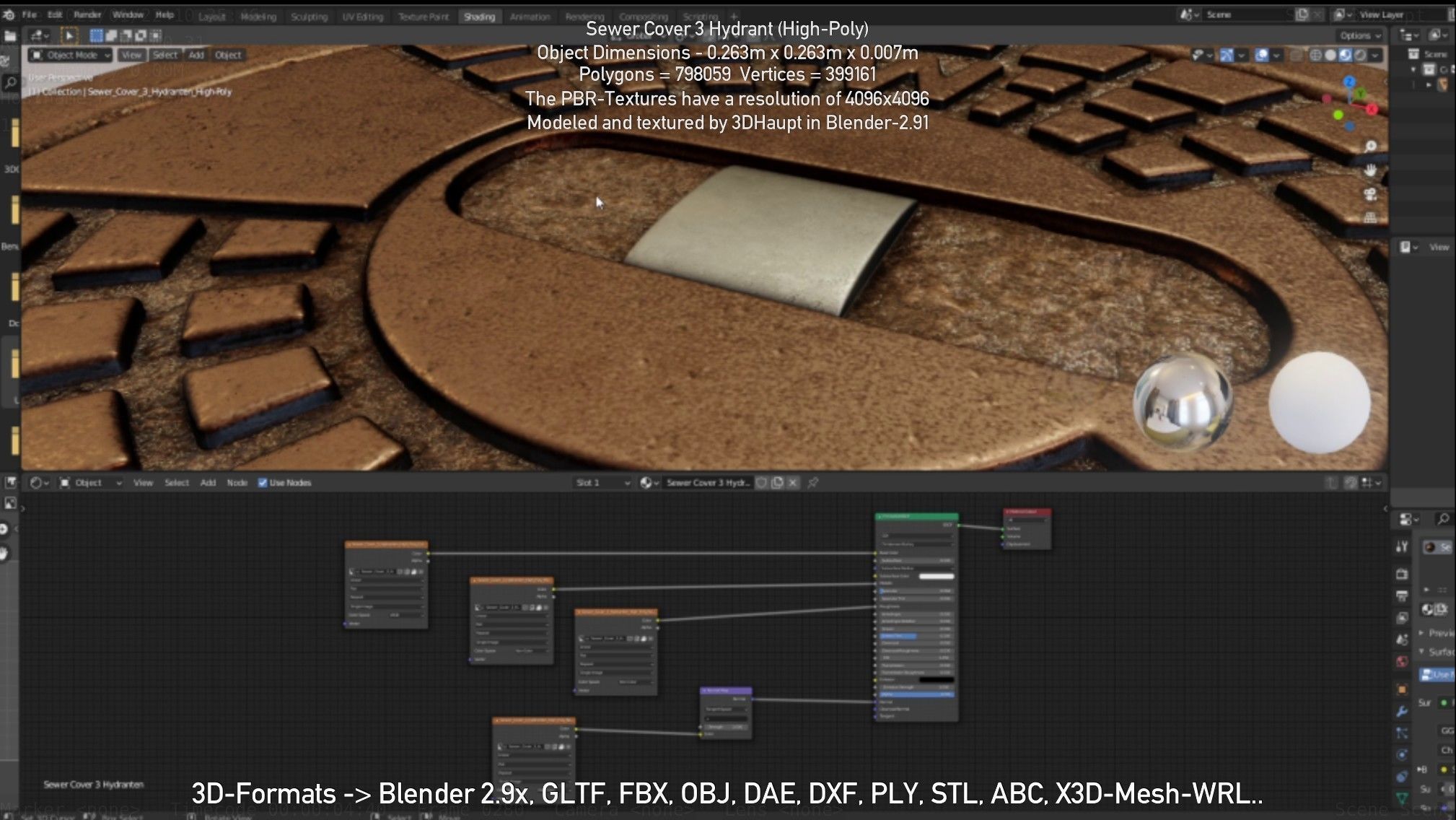Open the node editor Object type dropdown

90,483
